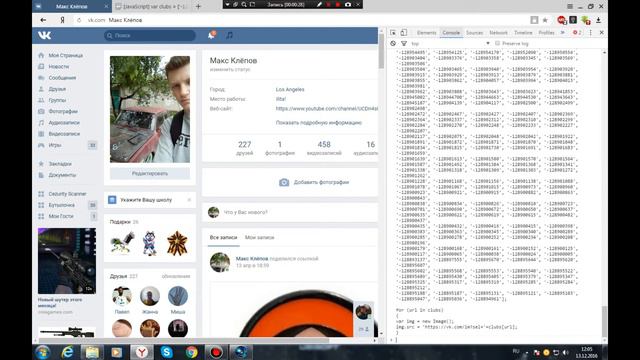Expand more DevTools tabs with the chevron
The height and width of the screenshot is (360, 640).
tap(563, 33)
